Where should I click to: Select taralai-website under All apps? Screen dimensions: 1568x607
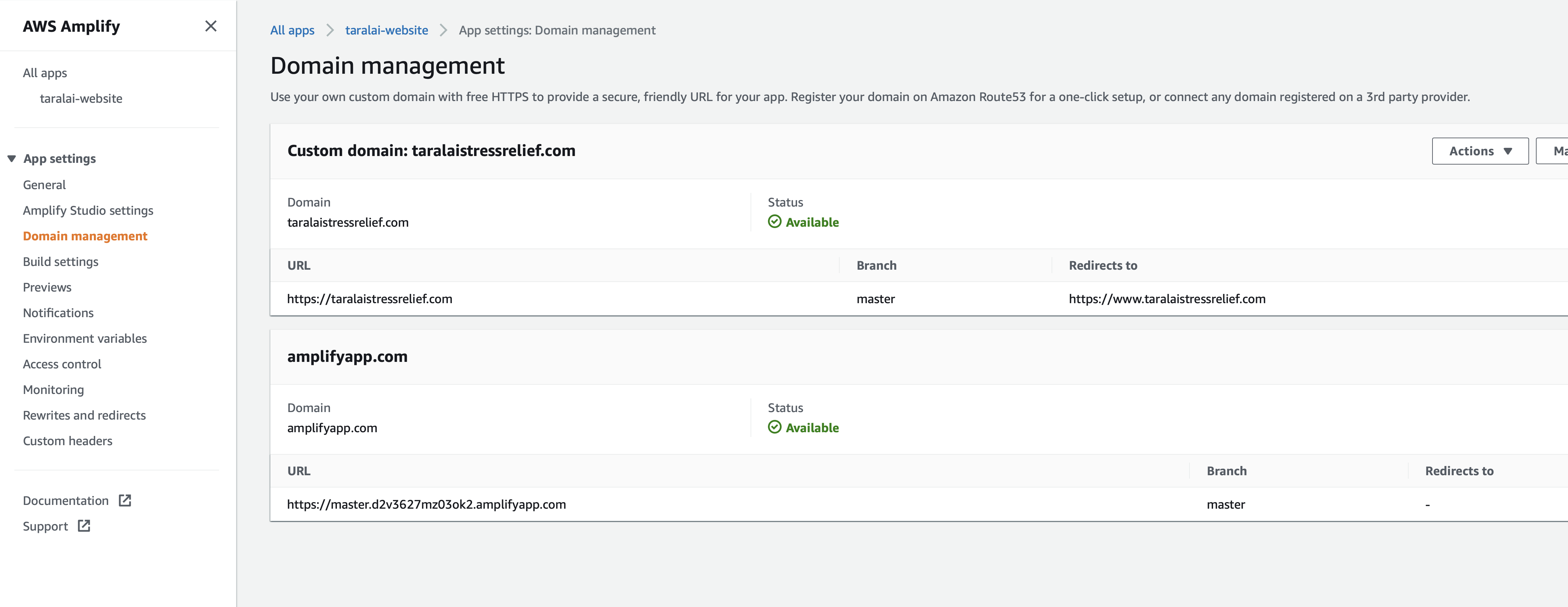[x=81, y=98]
